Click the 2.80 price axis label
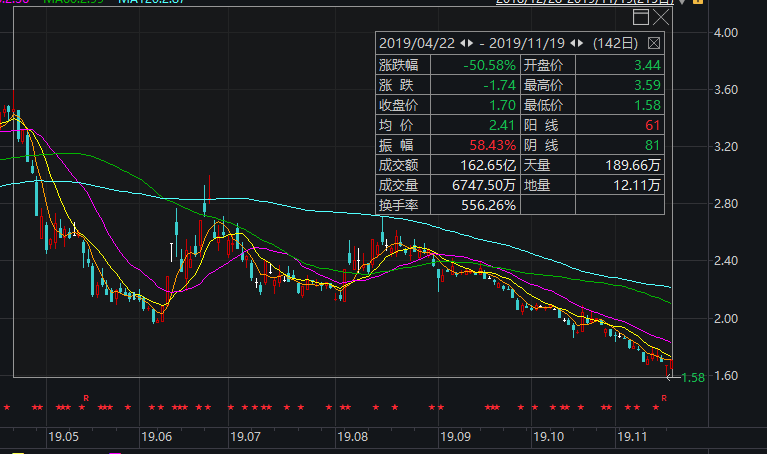767x454 pixels. coord(726,204)
